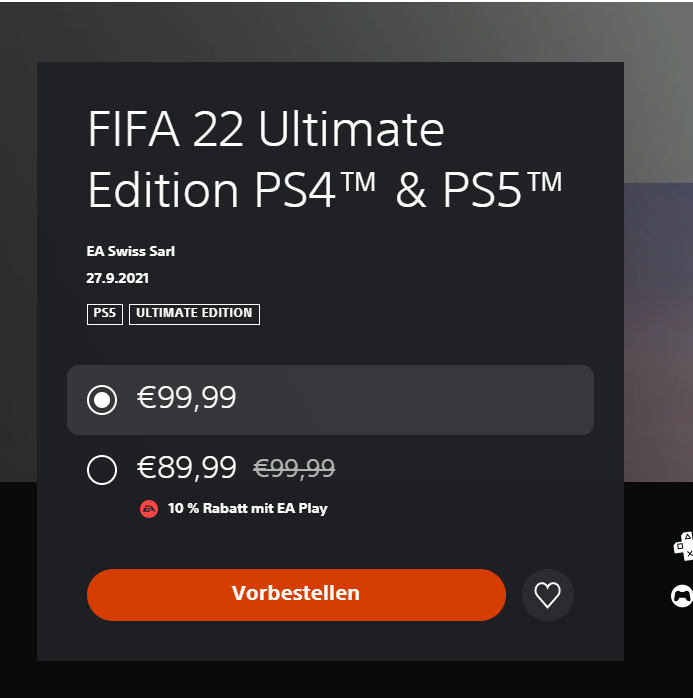This screenshot has height=698, width=693.
Task: Click the controller icon at right edge
Action: click(682, 596)
